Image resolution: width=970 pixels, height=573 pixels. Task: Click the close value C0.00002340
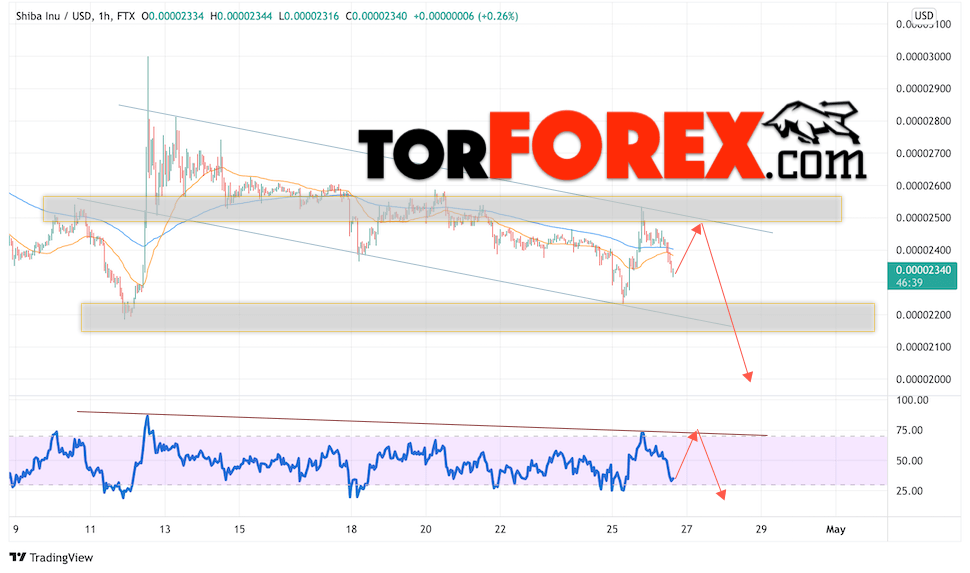(x=376, y=17)
